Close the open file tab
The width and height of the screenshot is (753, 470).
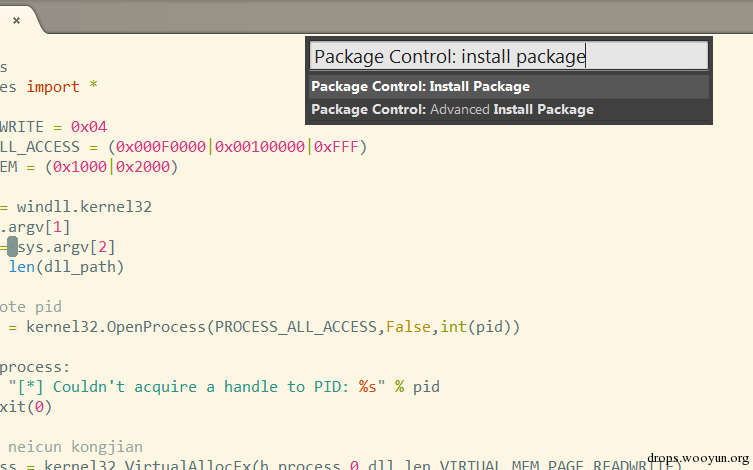(x=16, y=20)
